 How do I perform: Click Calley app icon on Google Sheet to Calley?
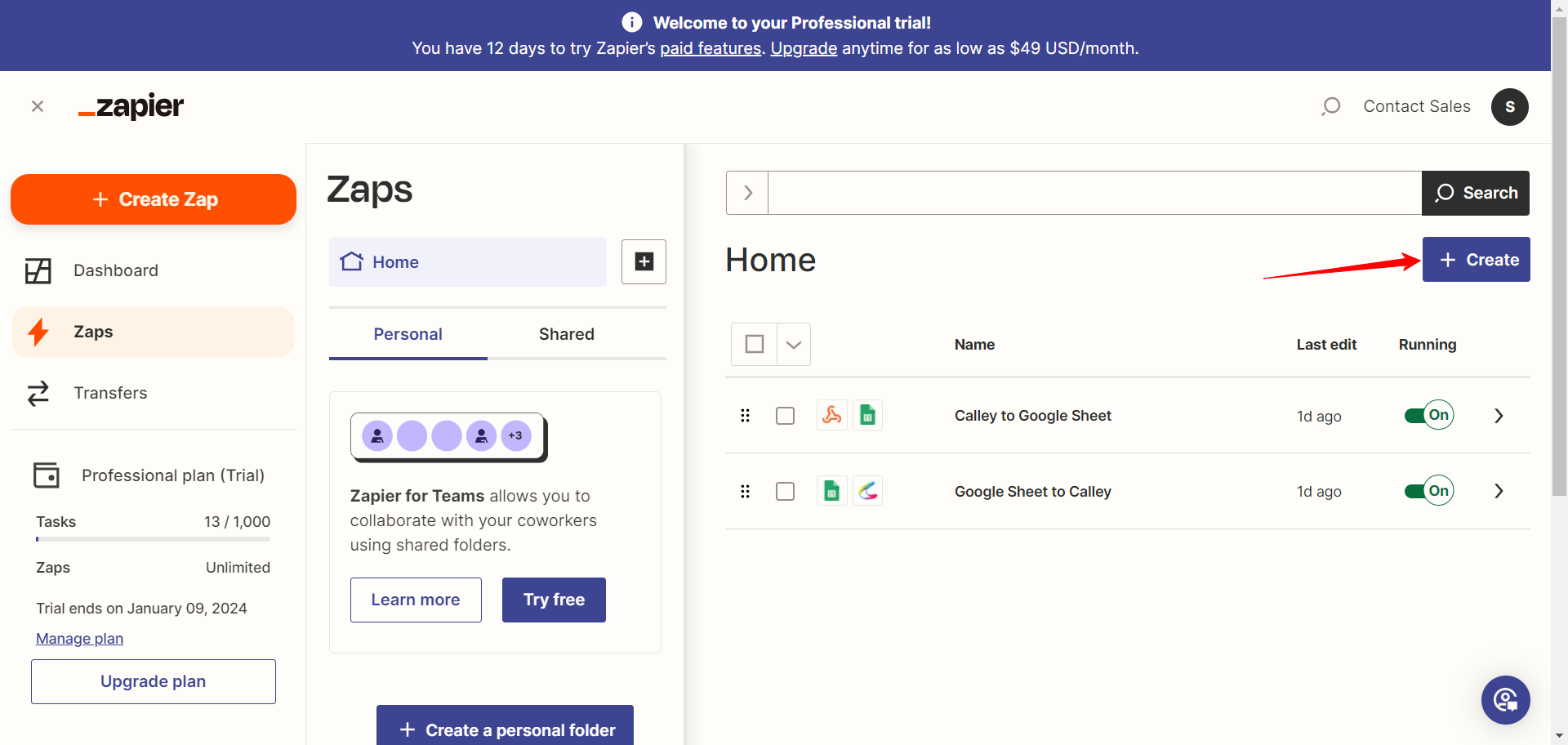(868, 491)
